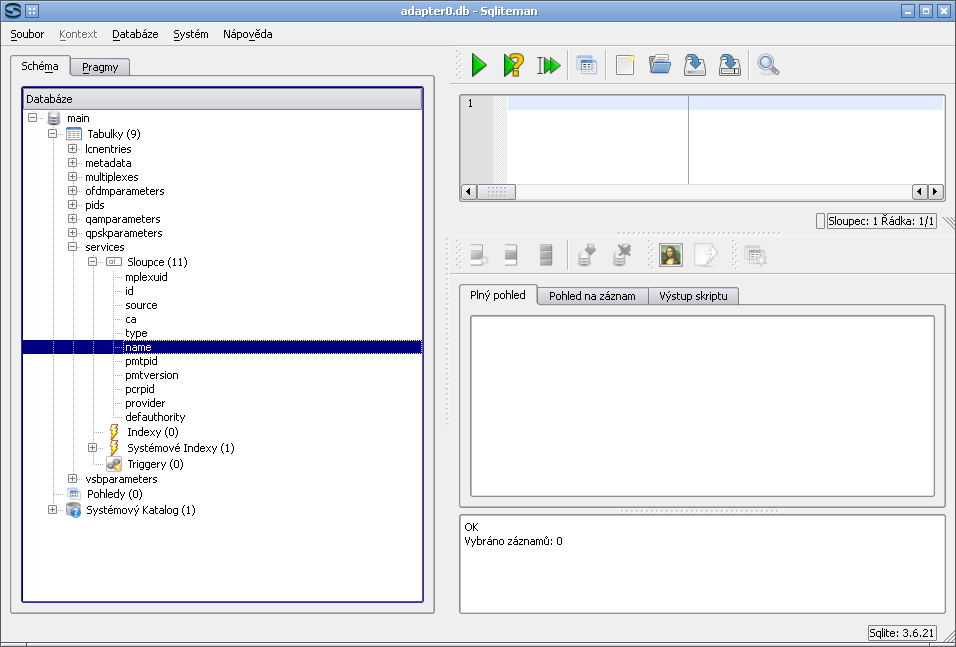Switch to Pohled na záznam tab
Viewport: 956px width, 647px height.
(592, 296)
